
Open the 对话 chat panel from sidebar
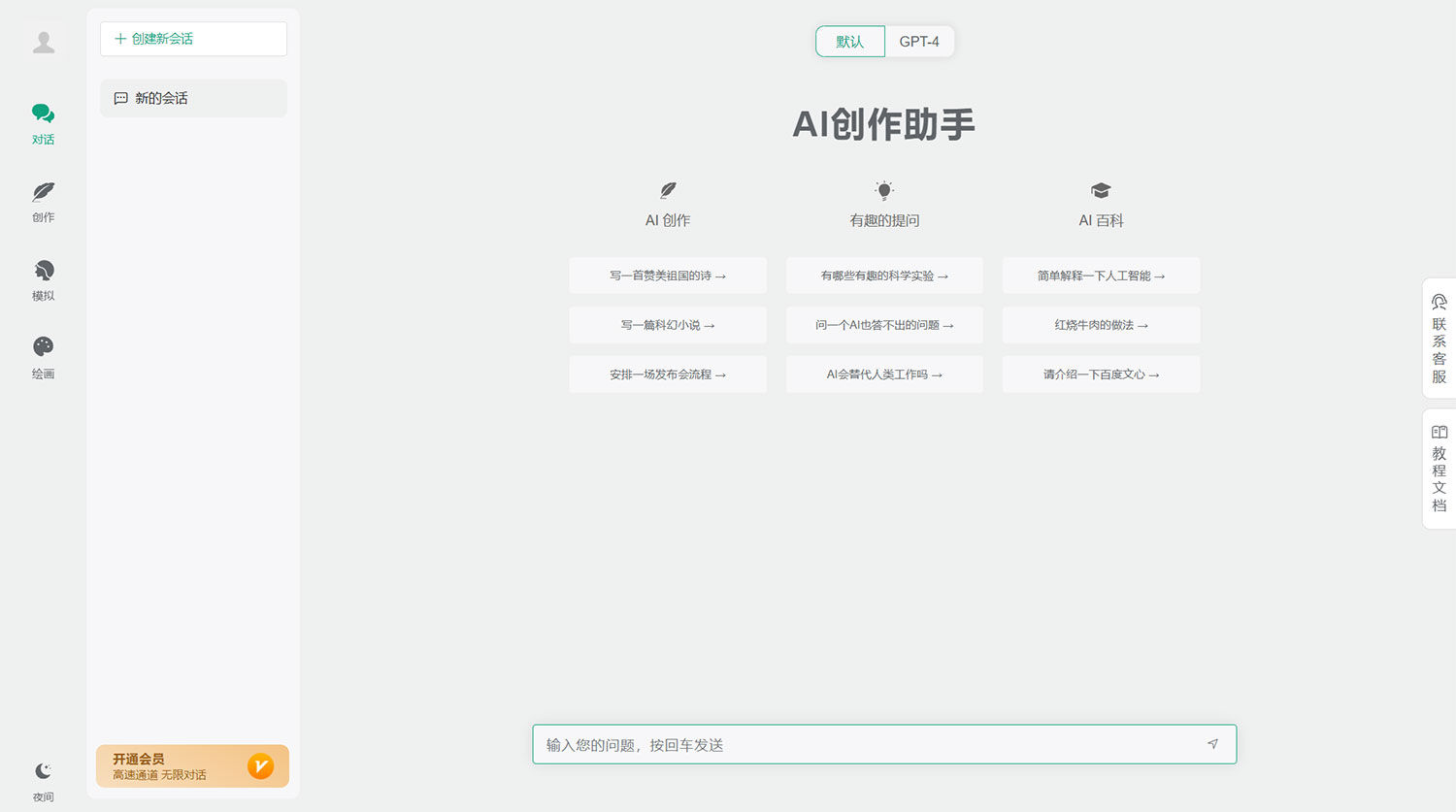point(43,122)
